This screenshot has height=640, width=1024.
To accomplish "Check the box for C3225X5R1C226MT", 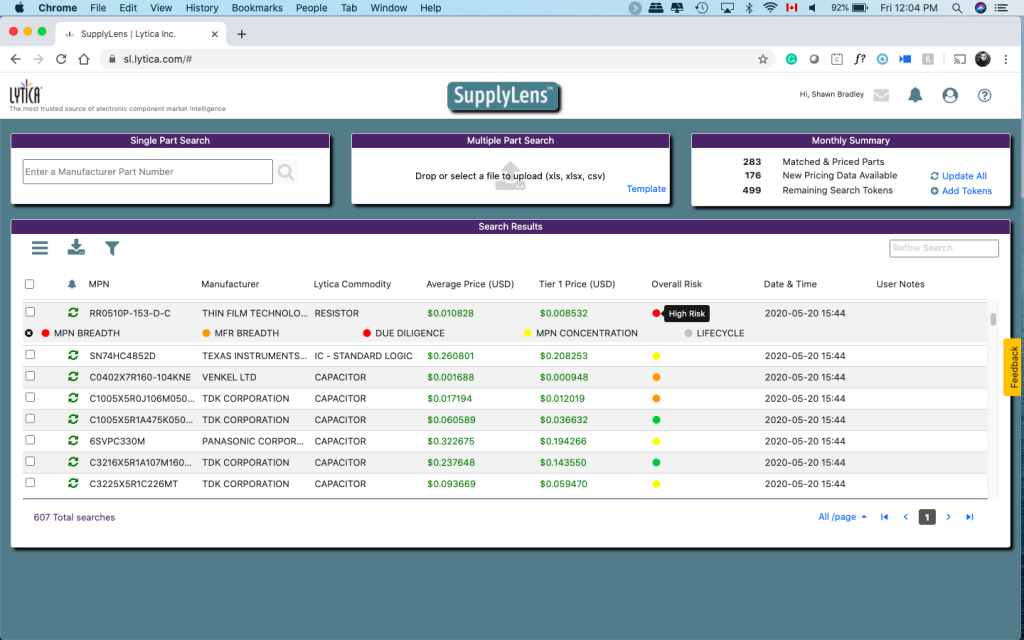I will click(30, 483).
